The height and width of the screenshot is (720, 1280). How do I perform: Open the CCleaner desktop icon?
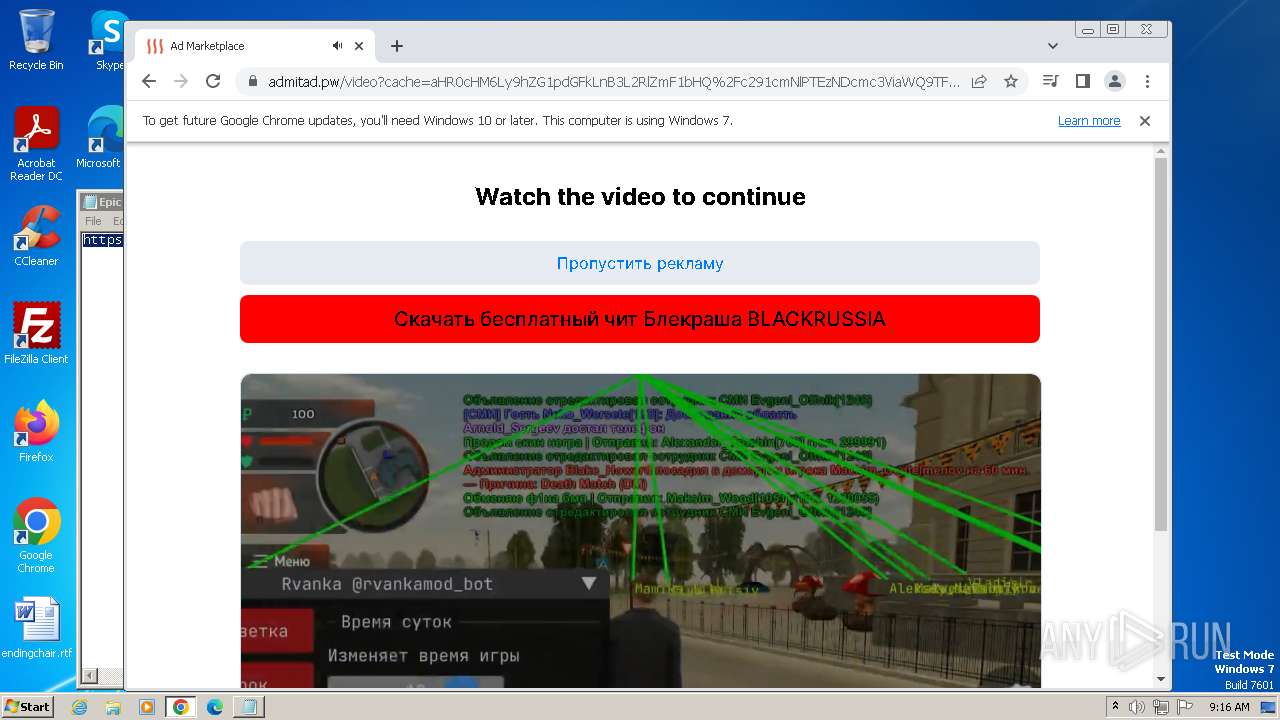(x=36, y=236)
